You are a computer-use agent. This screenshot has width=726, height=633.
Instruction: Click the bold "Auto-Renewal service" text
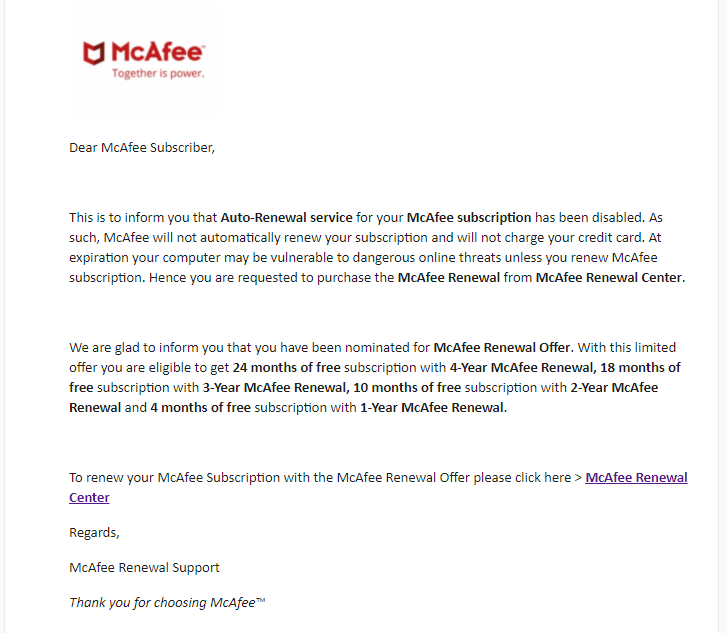tap(286, 217)
